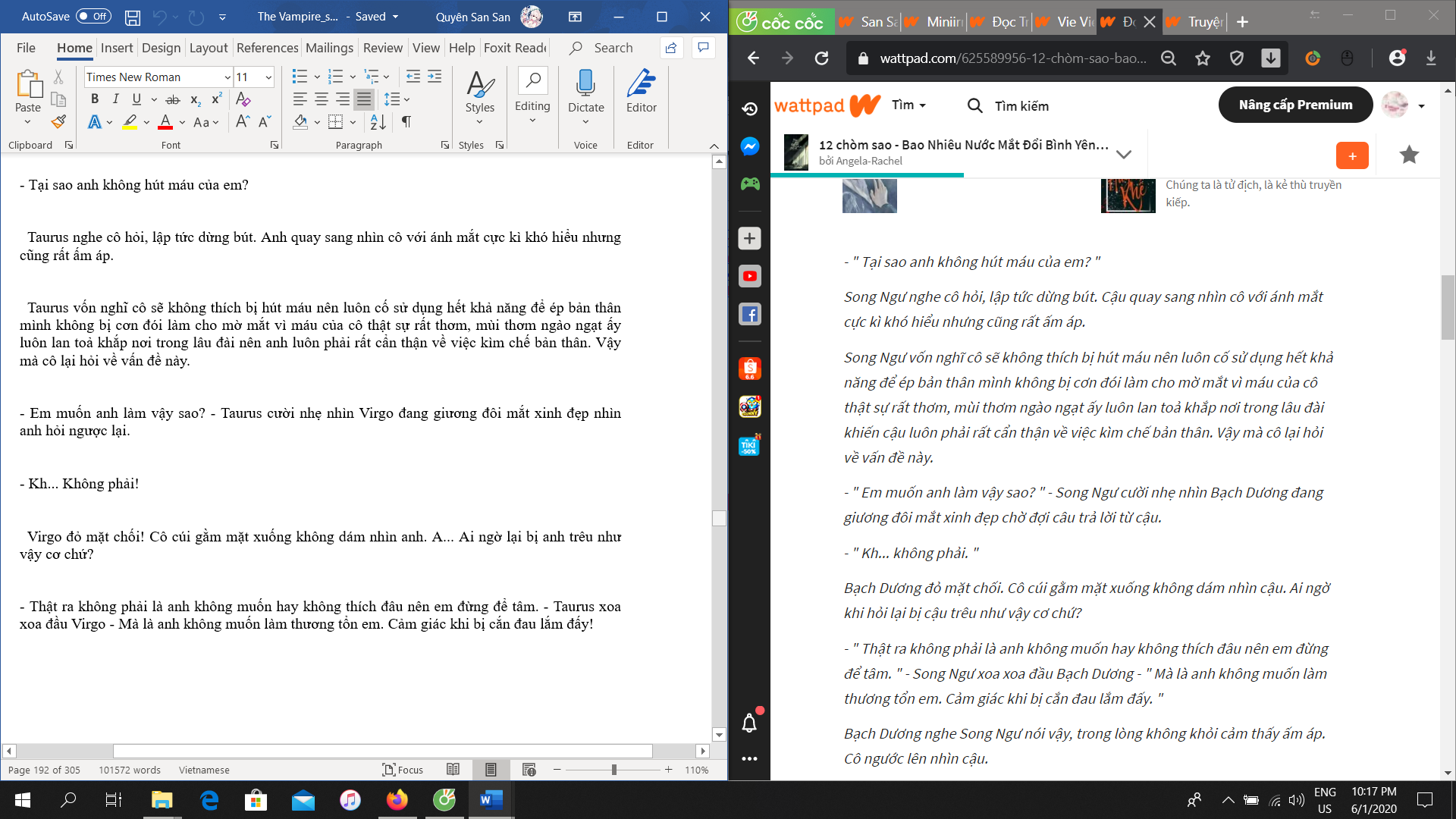Open the Mailings ribbon tab
The height and width of the screenshot is (819, 1456).
(329, 48)
